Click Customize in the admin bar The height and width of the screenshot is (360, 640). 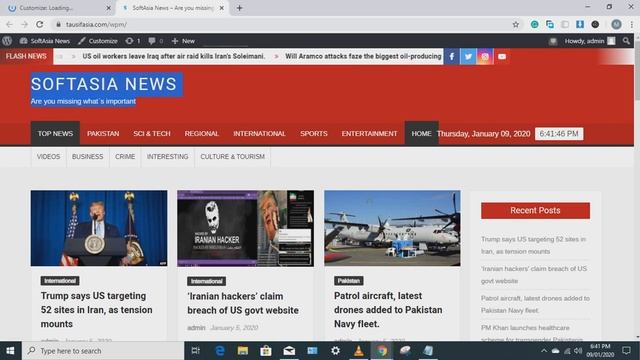pyautogui.click(x=98, y=41)
